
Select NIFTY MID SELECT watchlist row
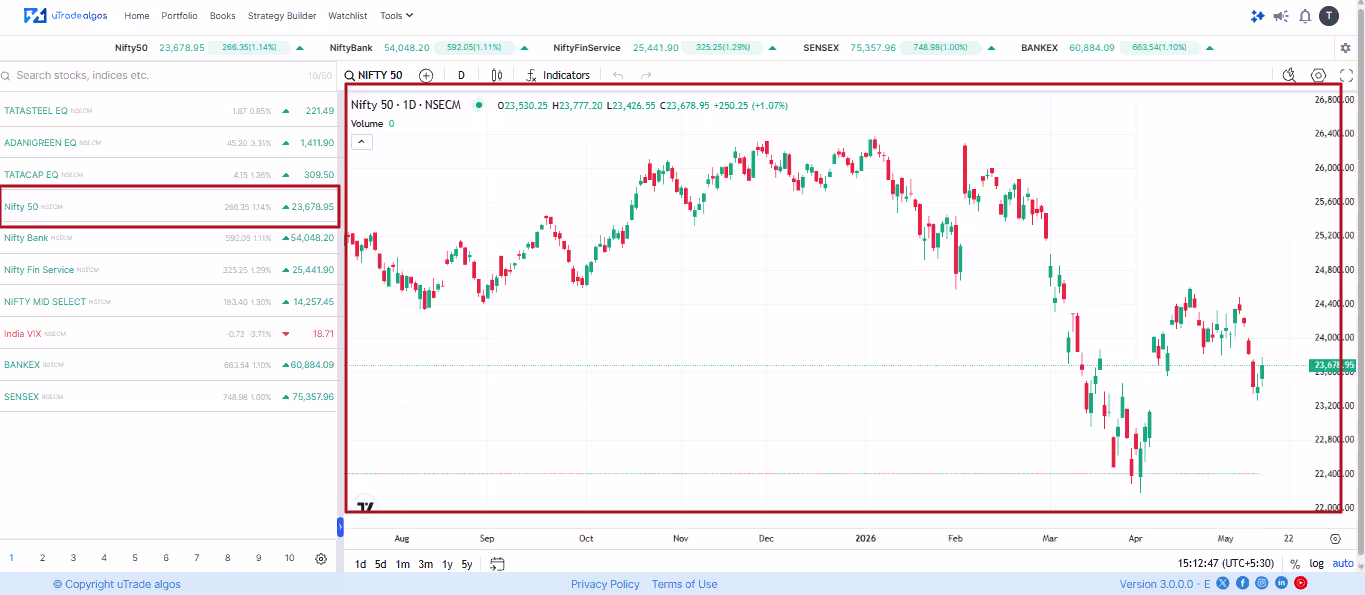169,301
